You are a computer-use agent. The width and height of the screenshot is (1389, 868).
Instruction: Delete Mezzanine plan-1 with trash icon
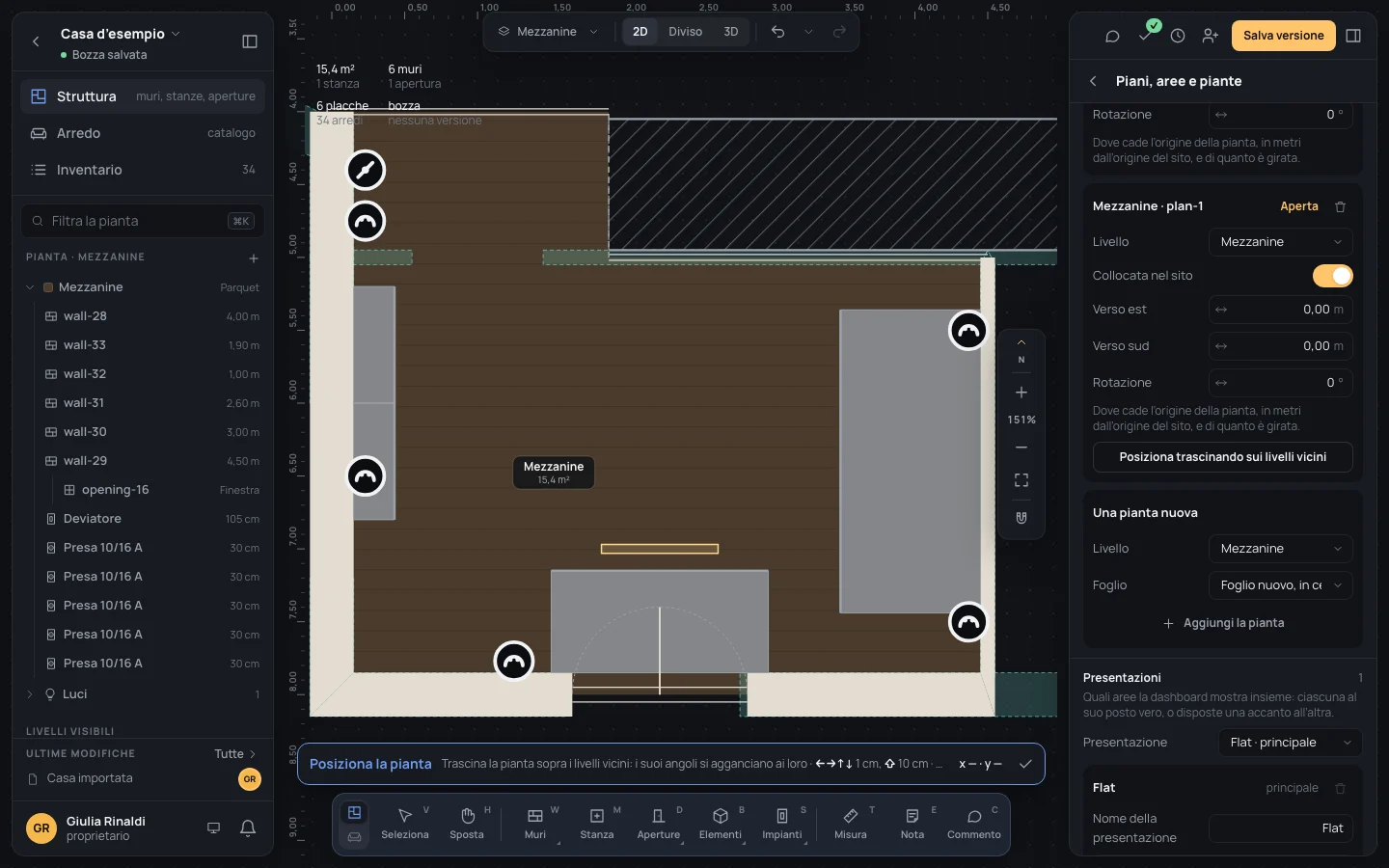pos(1340,206)
